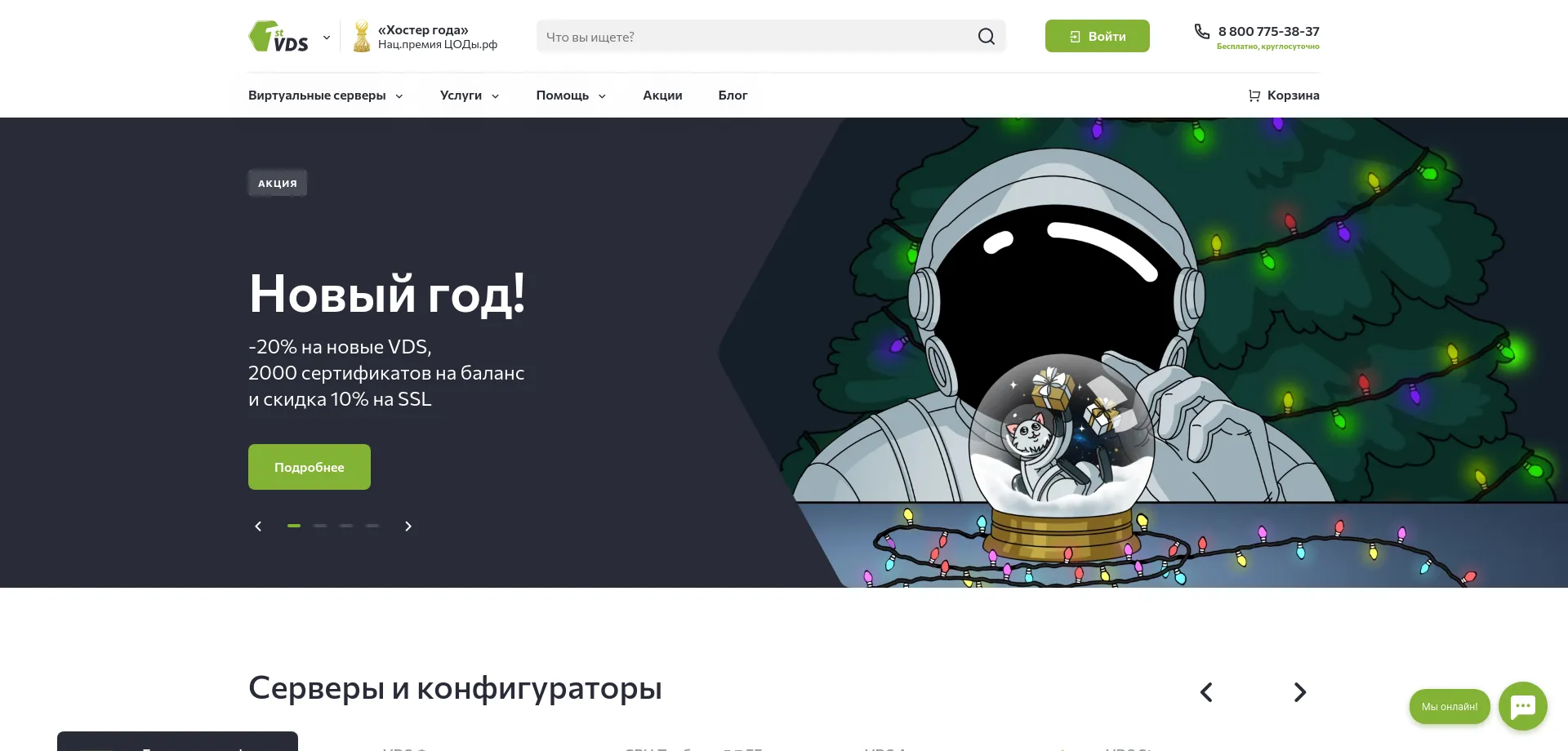Click the search magnifier icon
The image size is (1568, 751).
[x=986, y=36]
